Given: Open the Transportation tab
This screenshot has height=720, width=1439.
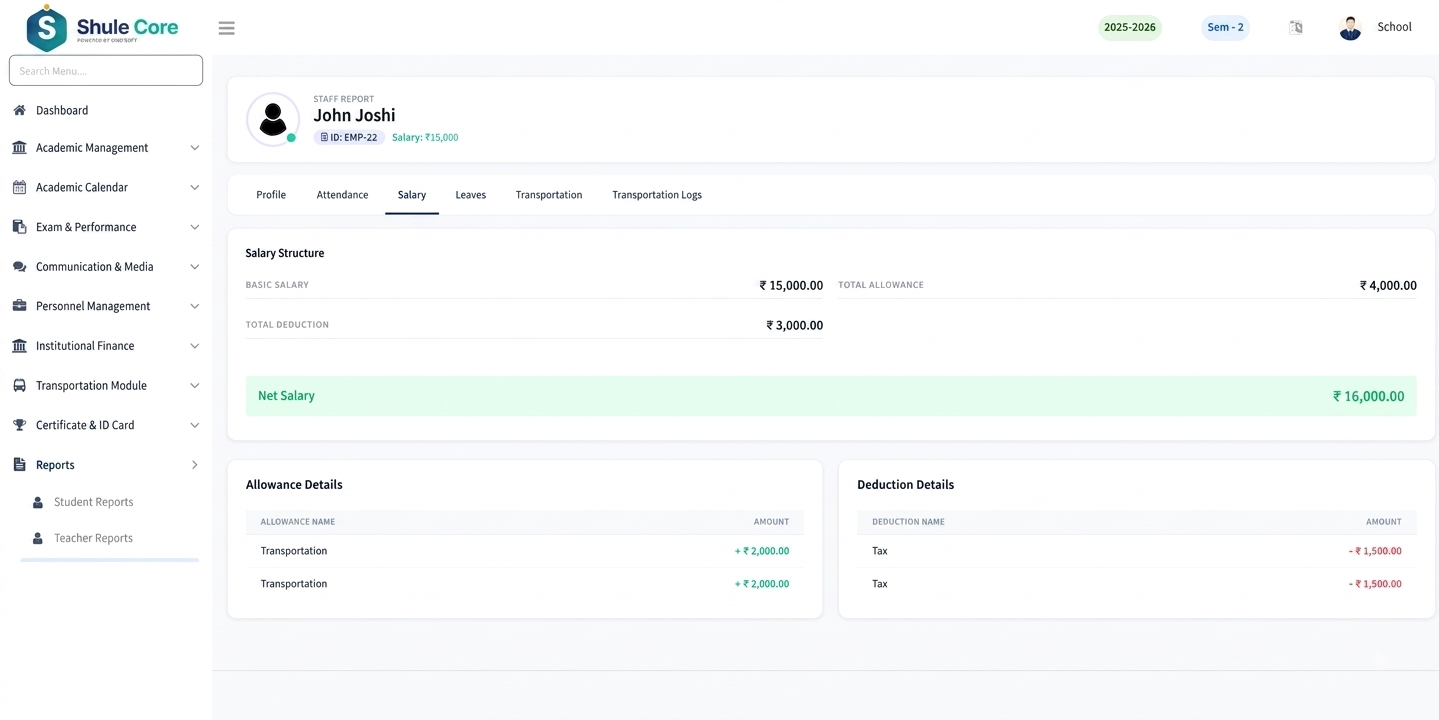Looking at the screenshot, I should tap(549, 195).
